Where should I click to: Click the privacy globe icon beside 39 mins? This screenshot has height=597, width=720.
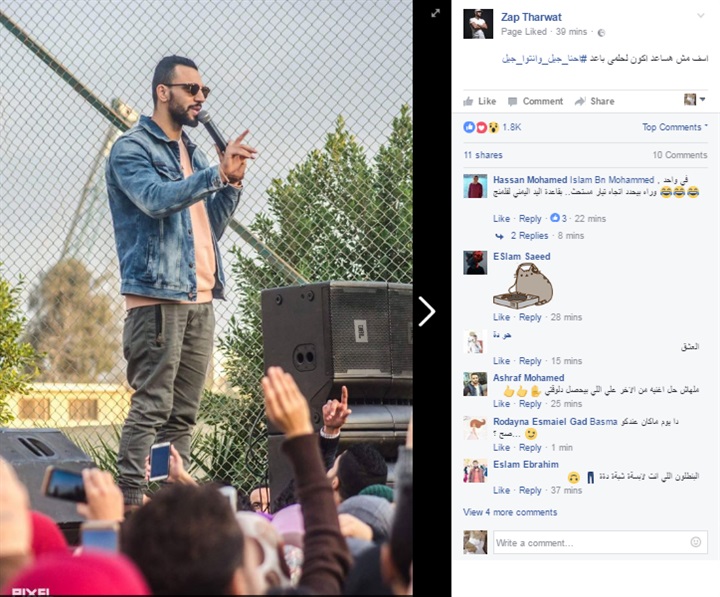pyautogui.click(x=601, y=32)
